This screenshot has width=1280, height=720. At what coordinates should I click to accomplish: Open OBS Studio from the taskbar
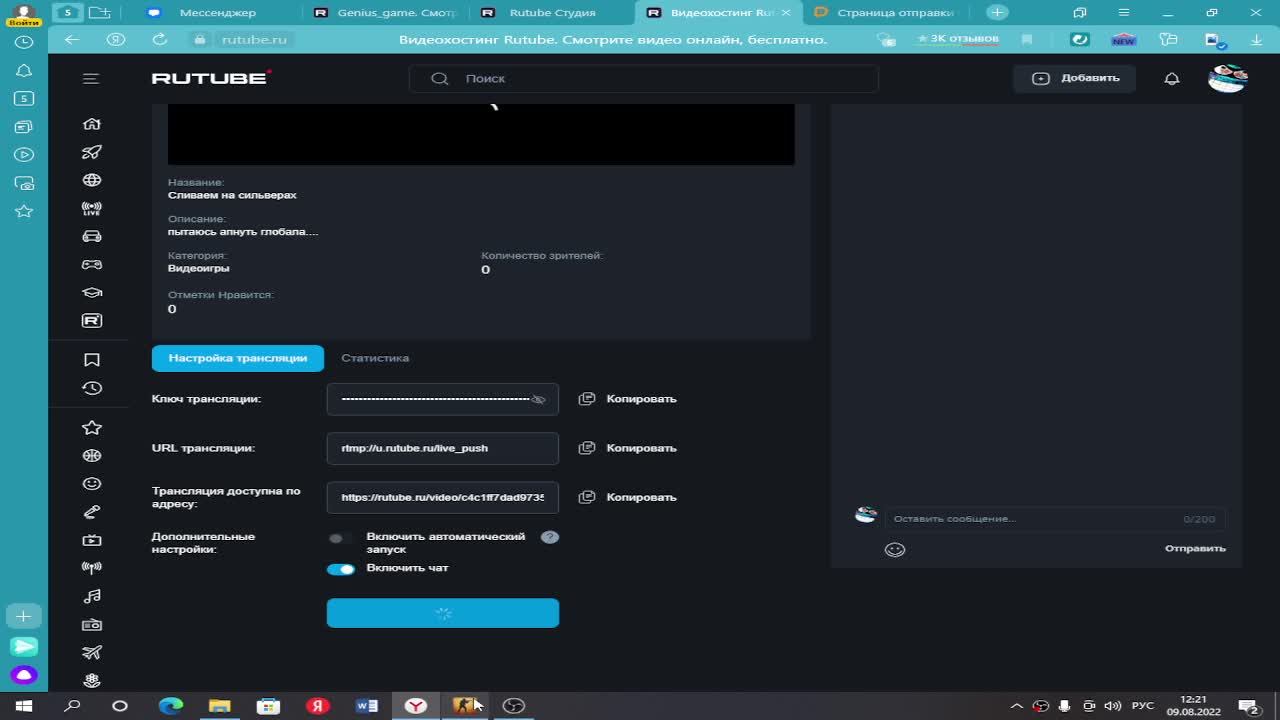[514, 706]
